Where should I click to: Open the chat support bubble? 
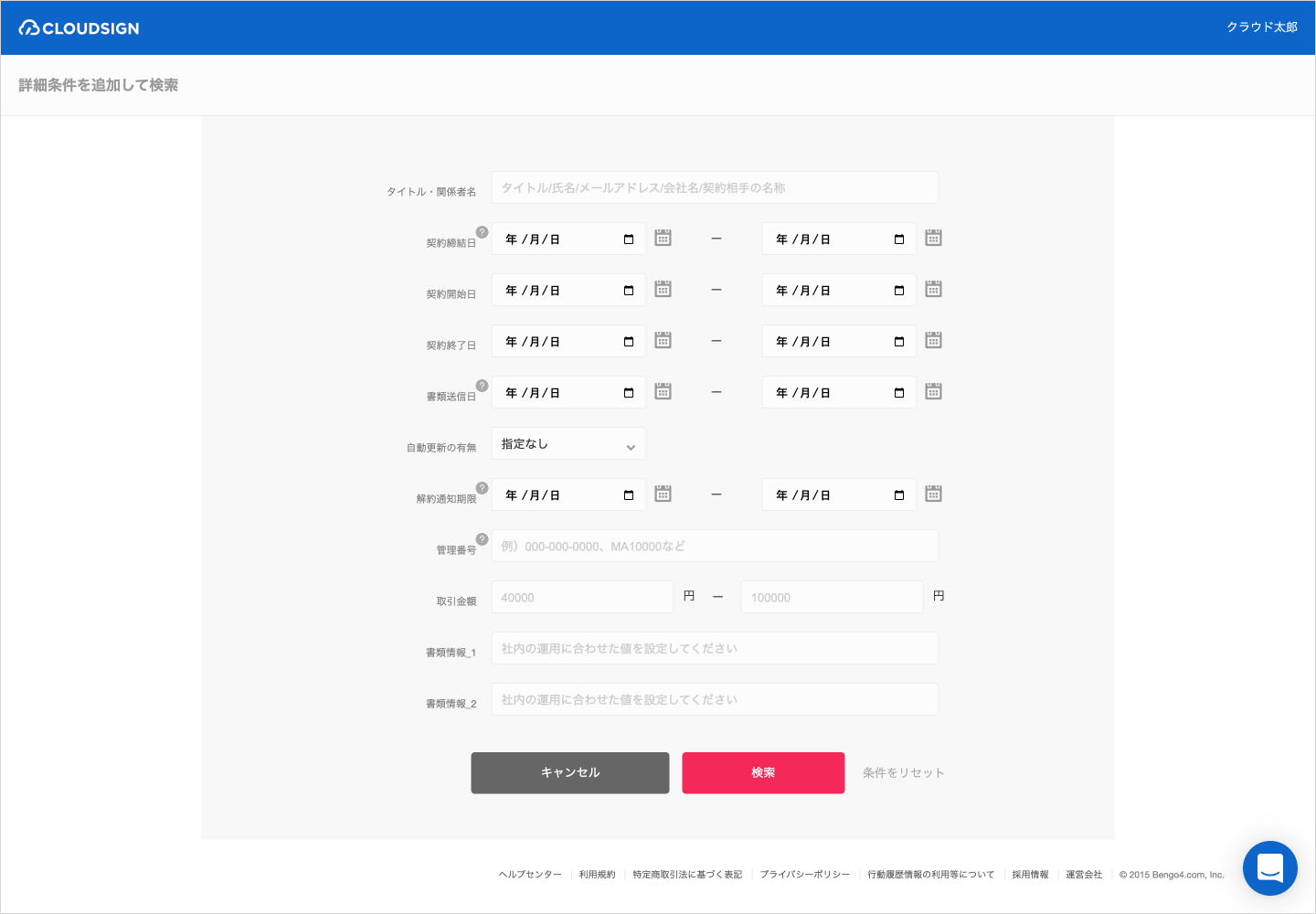point(1270,868)
